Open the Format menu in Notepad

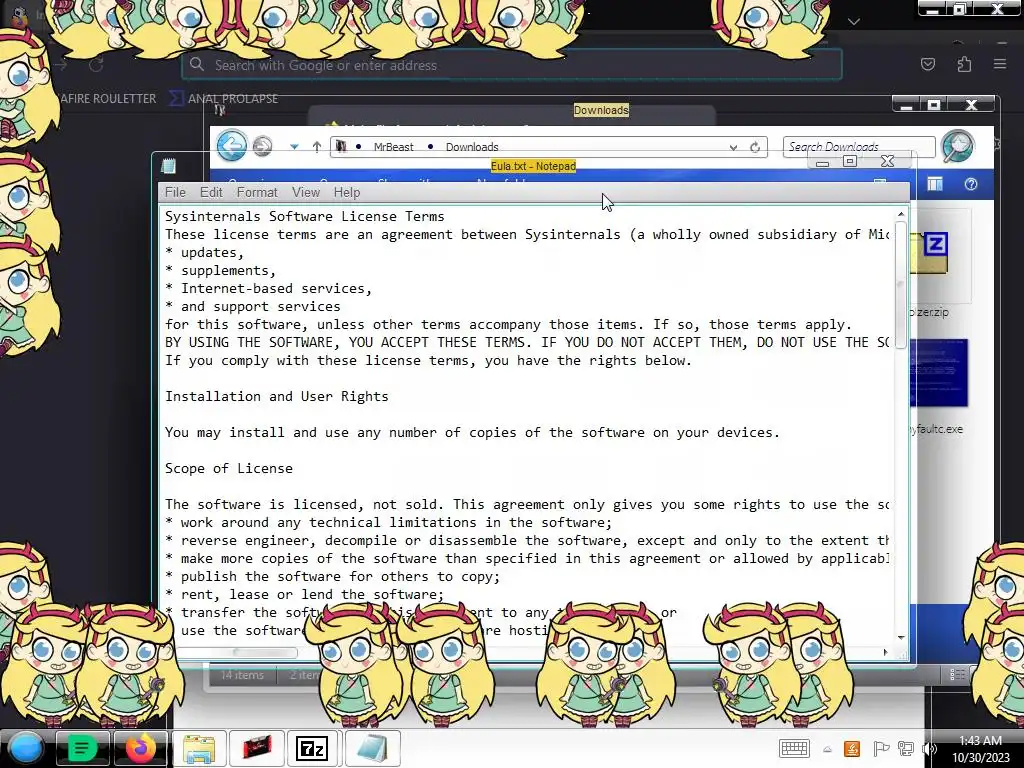[x=257, y=192]
